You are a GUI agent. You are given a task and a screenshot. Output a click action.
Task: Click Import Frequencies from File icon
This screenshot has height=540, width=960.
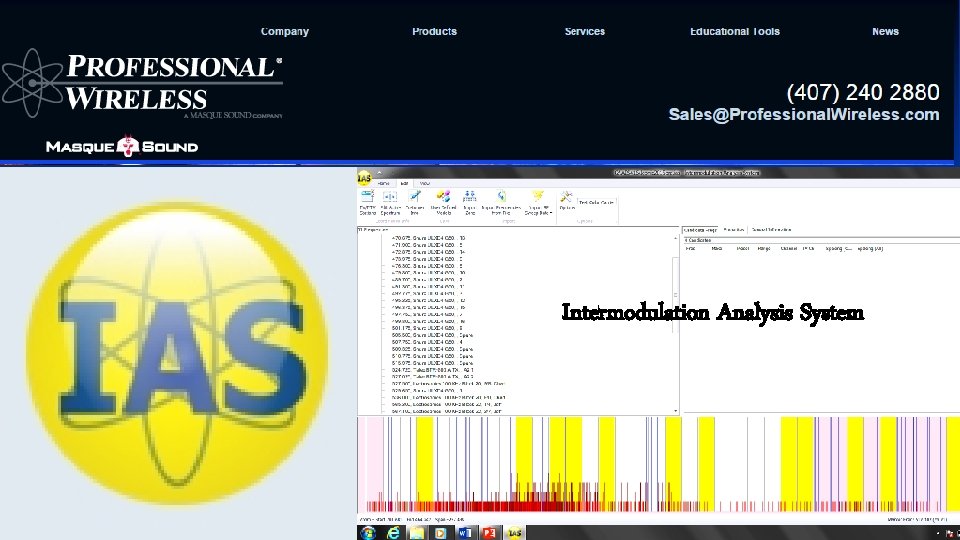click(x=501, y=203)
